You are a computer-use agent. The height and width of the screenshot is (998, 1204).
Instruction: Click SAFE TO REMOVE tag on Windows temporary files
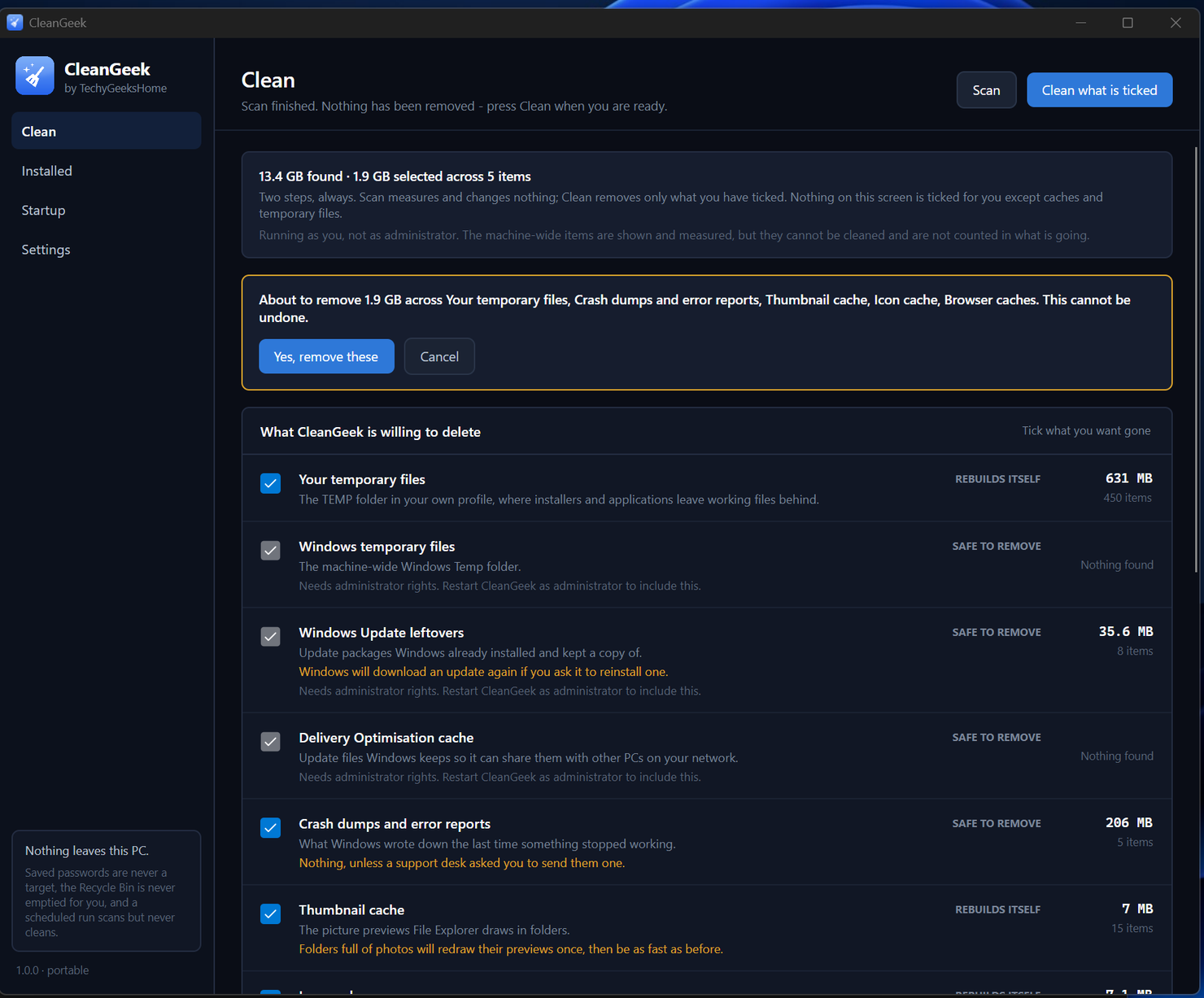(x=997, y=547)
